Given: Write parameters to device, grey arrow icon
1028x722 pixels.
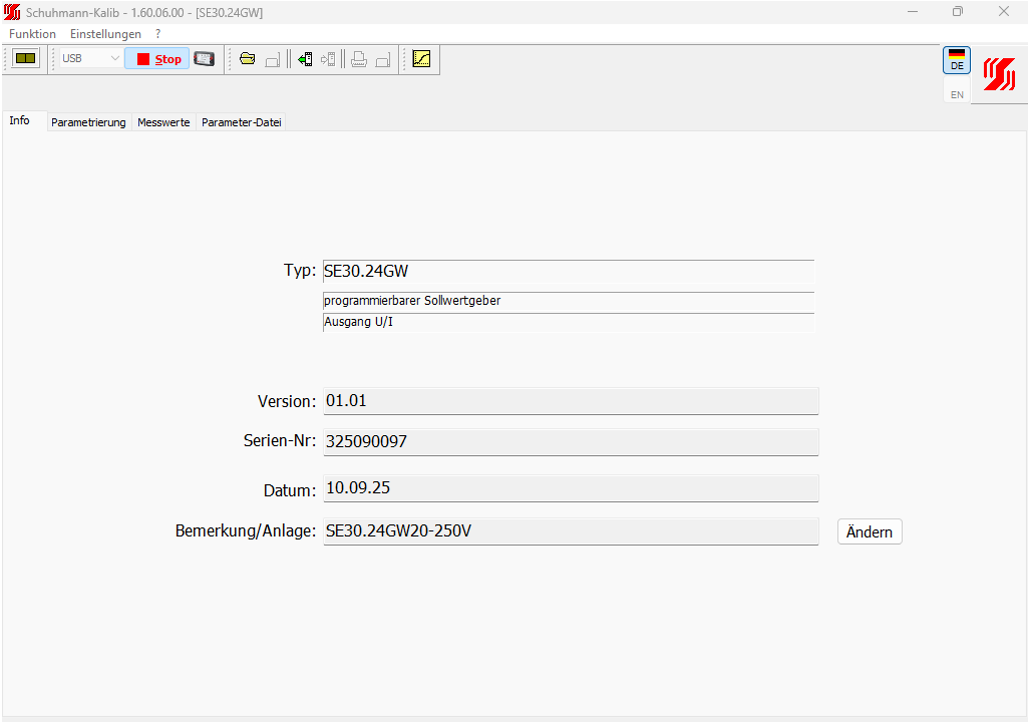Looking at the screenshot, I should (328, 60).
